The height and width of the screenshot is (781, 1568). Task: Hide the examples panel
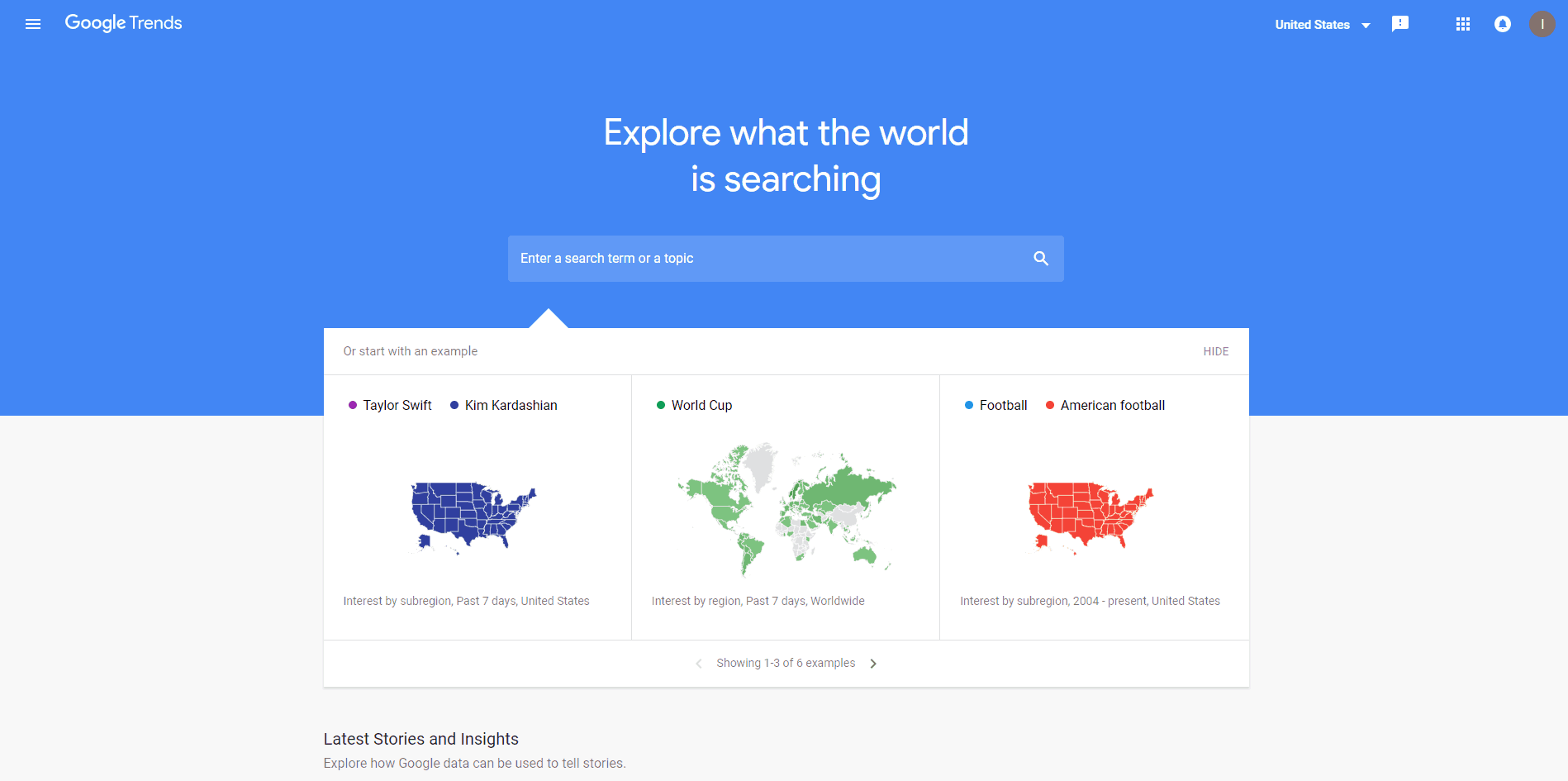pos(1215,351)
